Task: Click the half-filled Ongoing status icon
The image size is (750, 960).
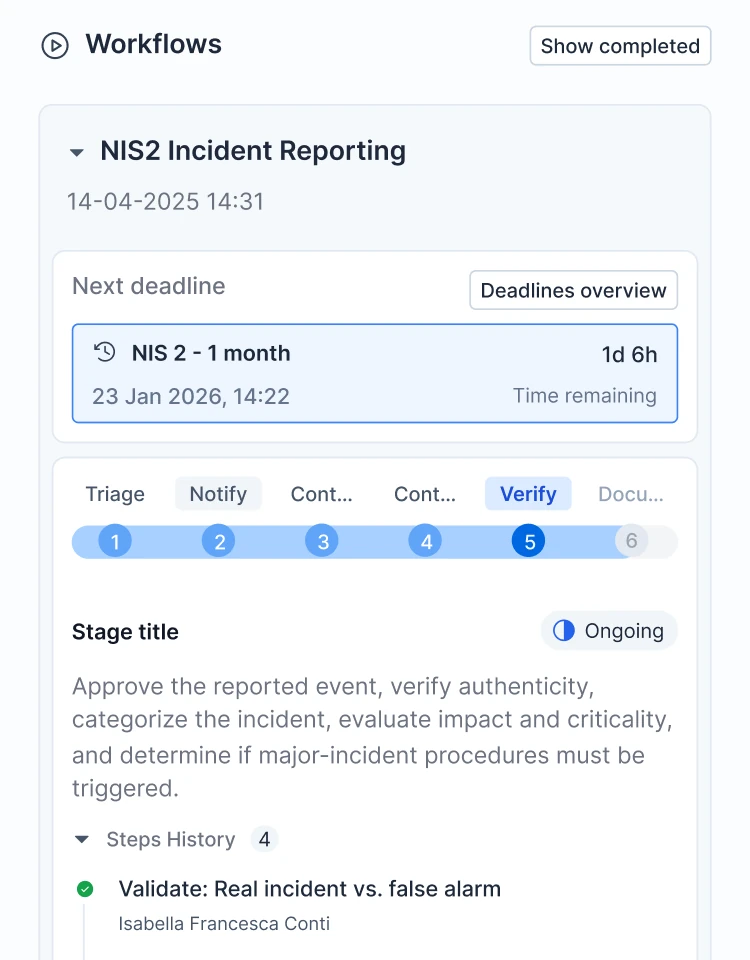Action: (x=563, y=631)
